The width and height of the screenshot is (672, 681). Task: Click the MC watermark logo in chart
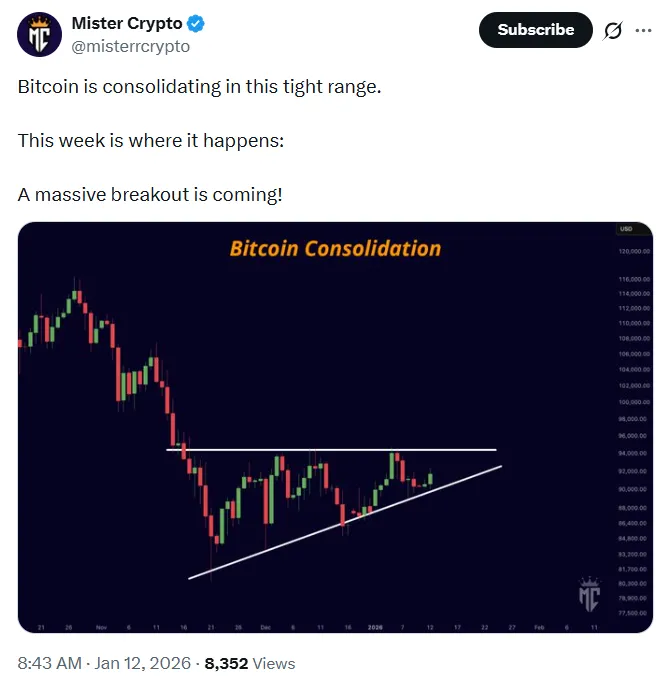pos(589,593)
